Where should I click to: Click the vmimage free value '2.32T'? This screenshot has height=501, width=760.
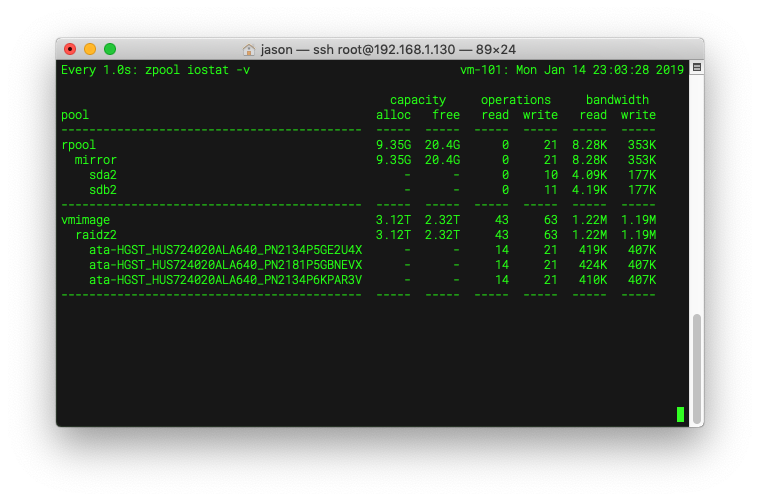coord(443,220)
